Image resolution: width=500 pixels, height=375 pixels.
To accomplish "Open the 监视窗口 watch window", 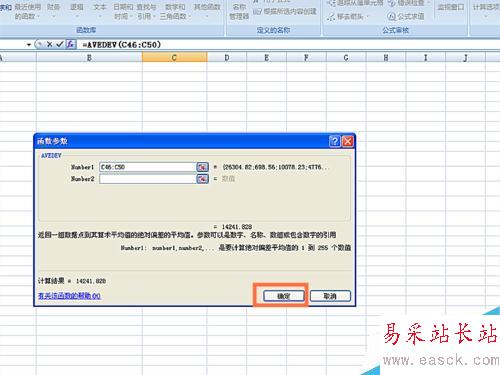I will (451, 7).
